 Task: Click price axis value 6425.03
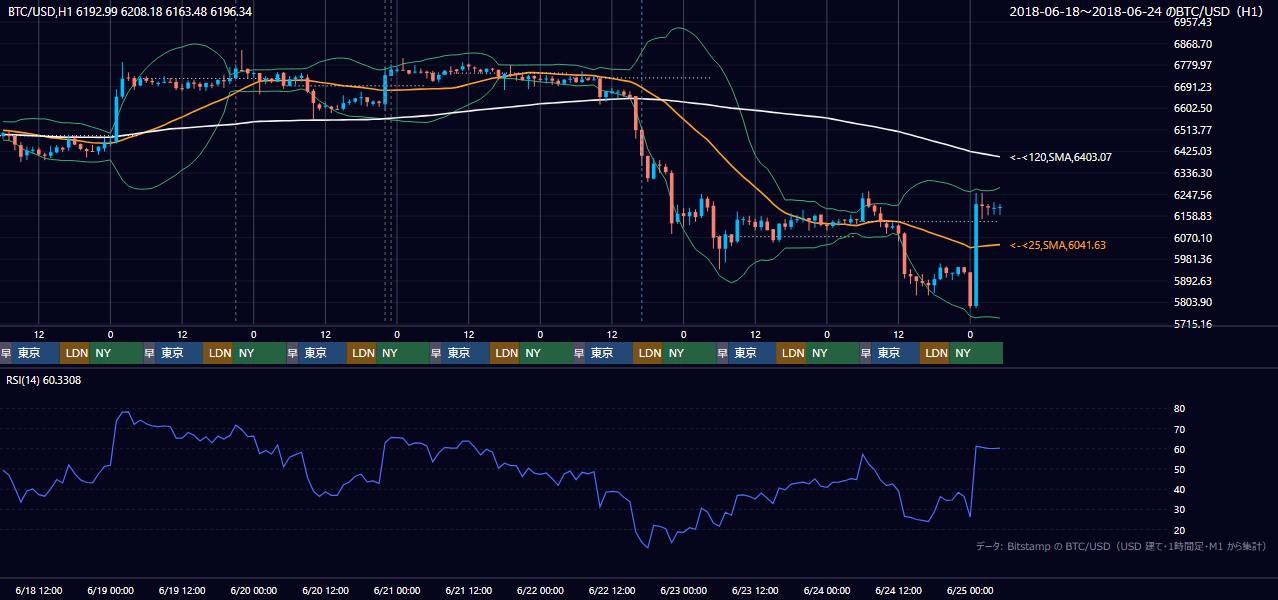[x=1193, y=151]
